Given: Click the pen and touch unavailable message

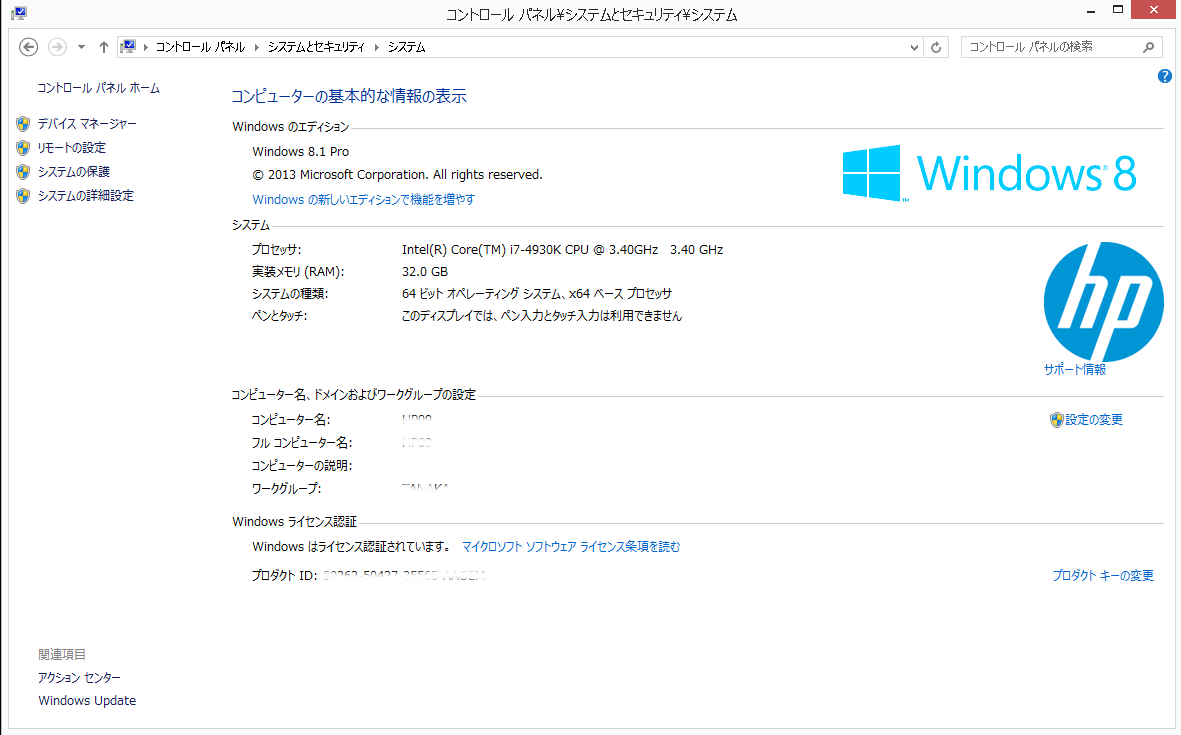Looking at the screenshot, I should point(542,316).
